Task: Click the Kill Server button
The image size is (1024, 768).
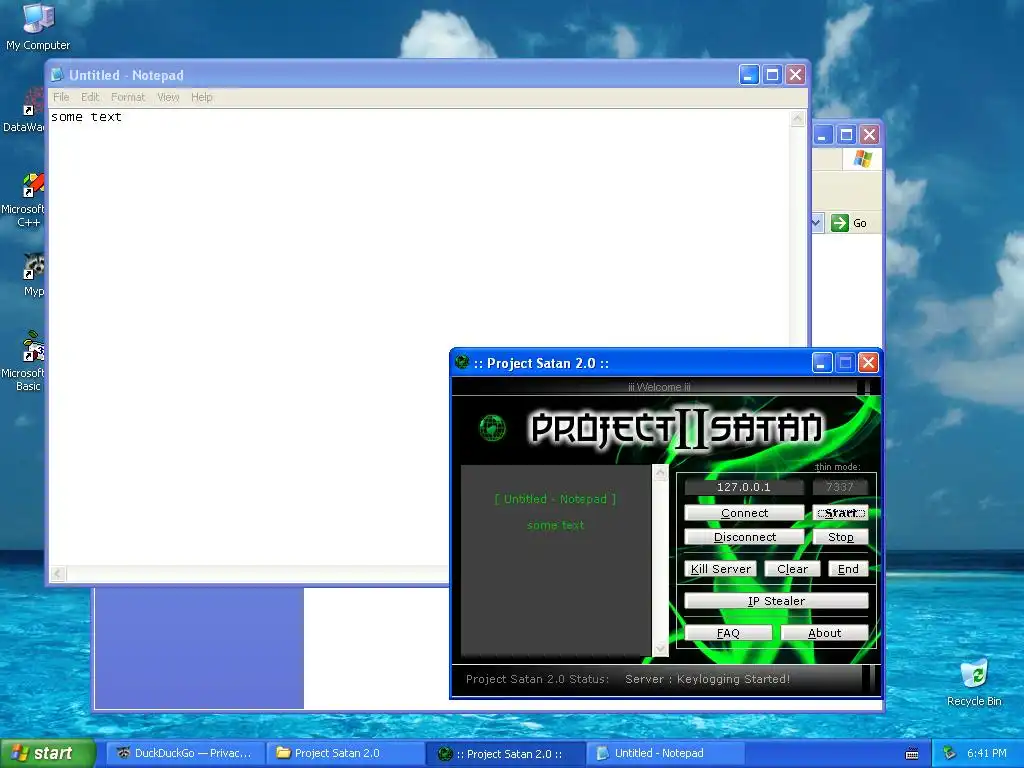Action: click(x=720, y=569)
